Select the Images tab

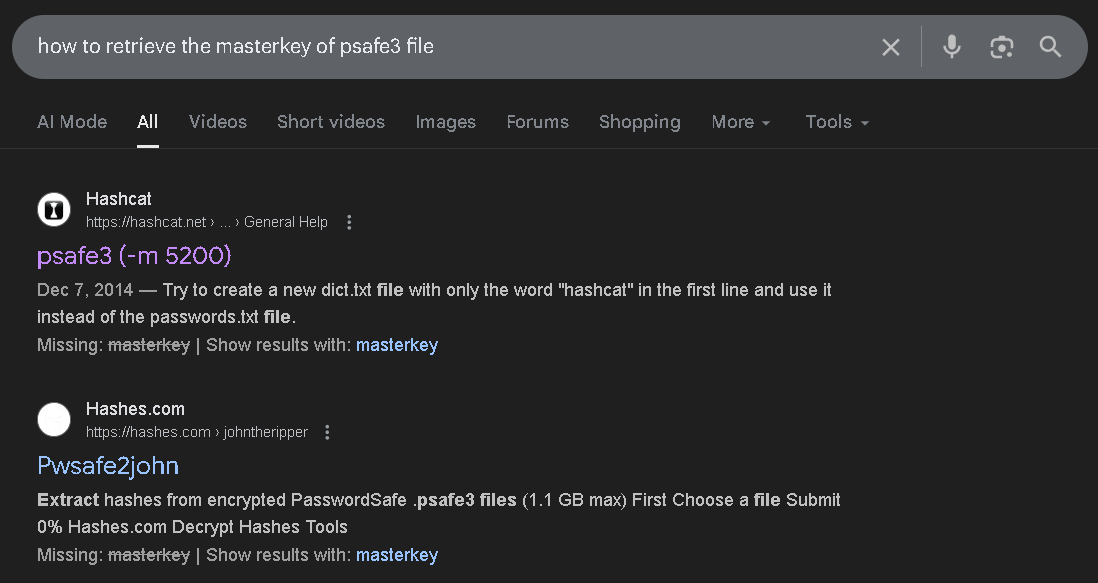coord(445,122)
